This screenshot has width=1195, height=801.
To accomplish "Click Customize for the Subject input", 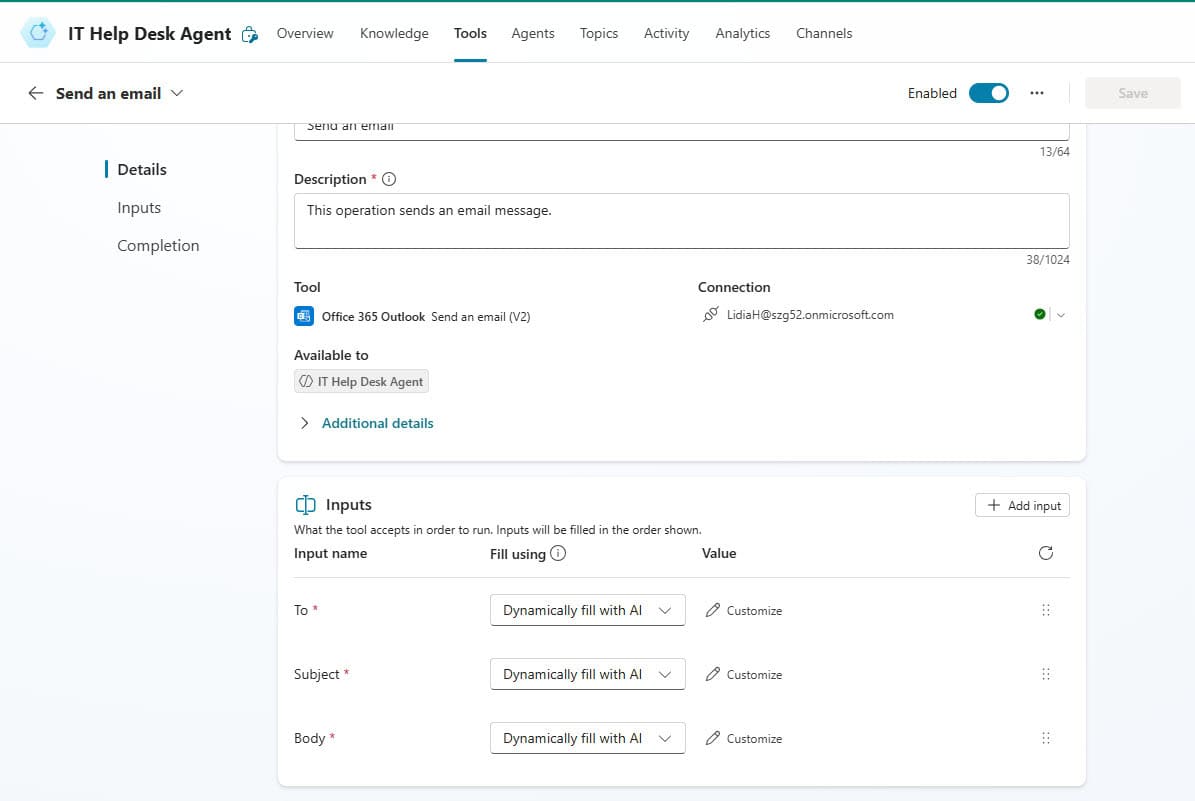I will pos(744,675).
